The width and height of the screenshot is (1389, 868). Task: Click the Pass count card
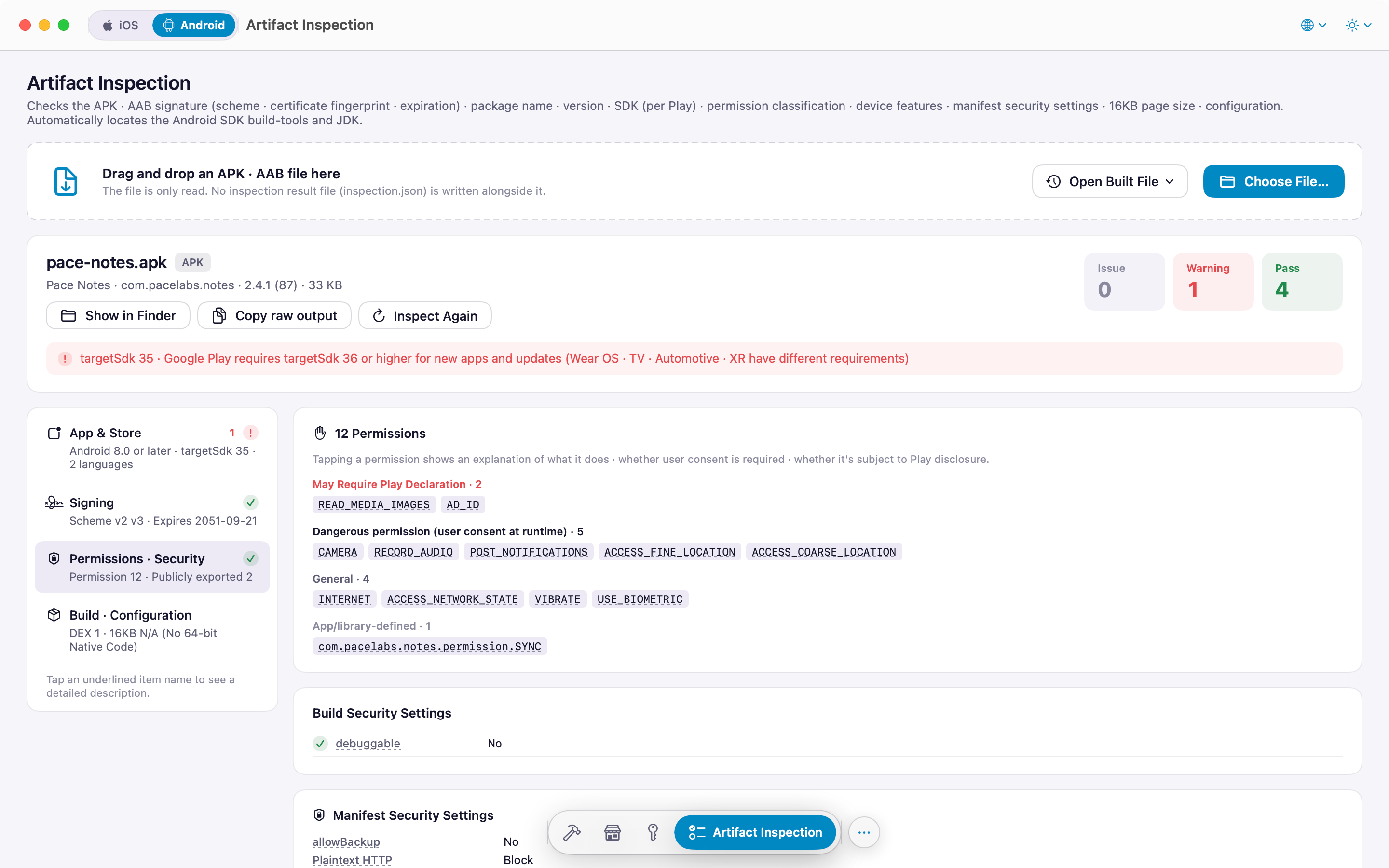point(1302,281)
